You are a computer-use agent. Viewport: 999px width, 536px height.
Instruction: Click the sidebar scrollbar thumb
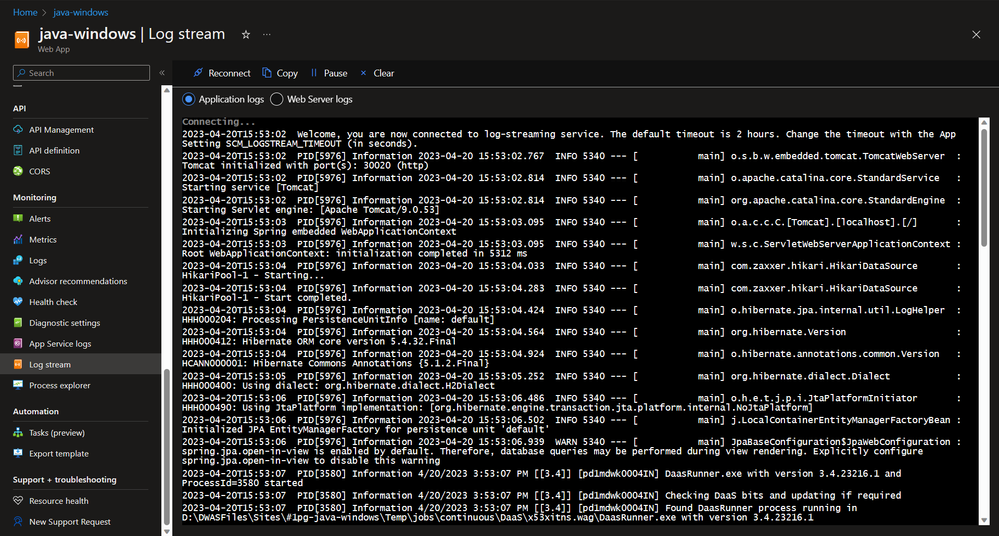[x=167, y=446]
